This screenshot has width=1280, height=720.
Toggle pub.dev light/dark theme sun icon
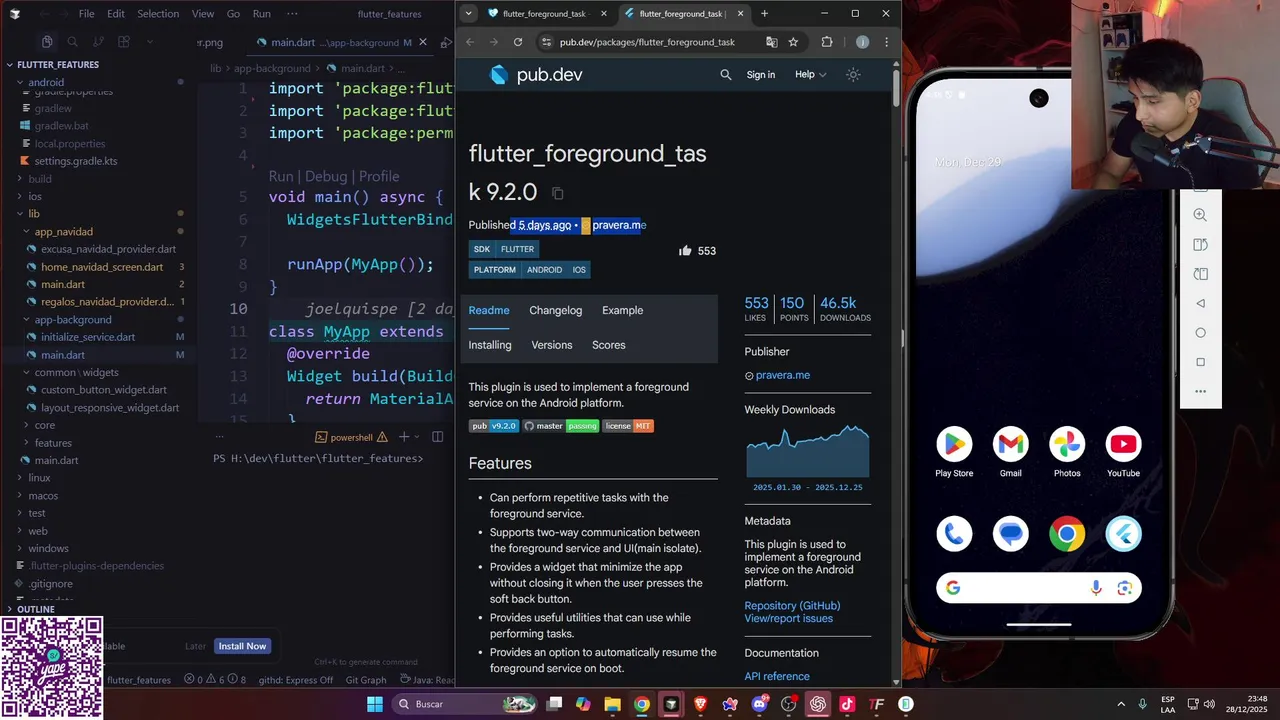click(x=853, y=74)
